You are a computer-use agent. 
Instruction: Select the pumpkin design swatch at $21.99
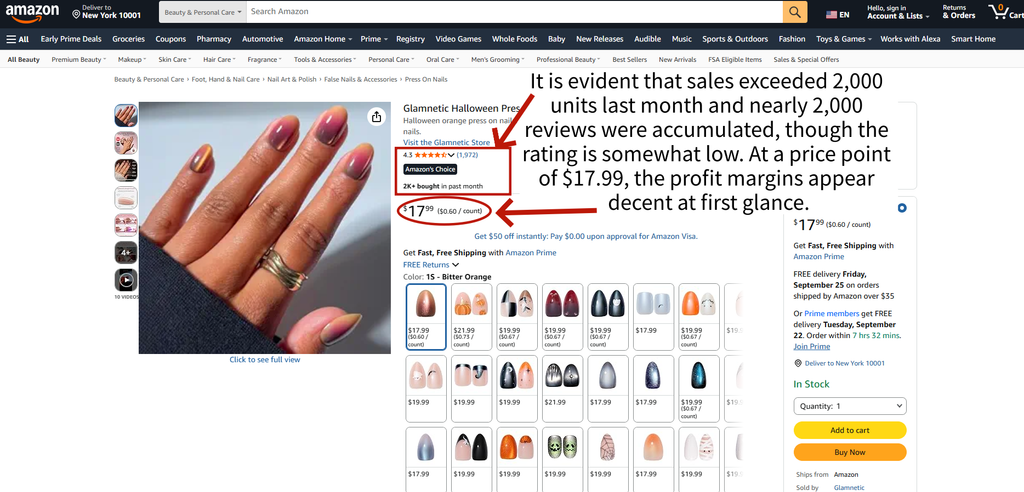point(472,317)
